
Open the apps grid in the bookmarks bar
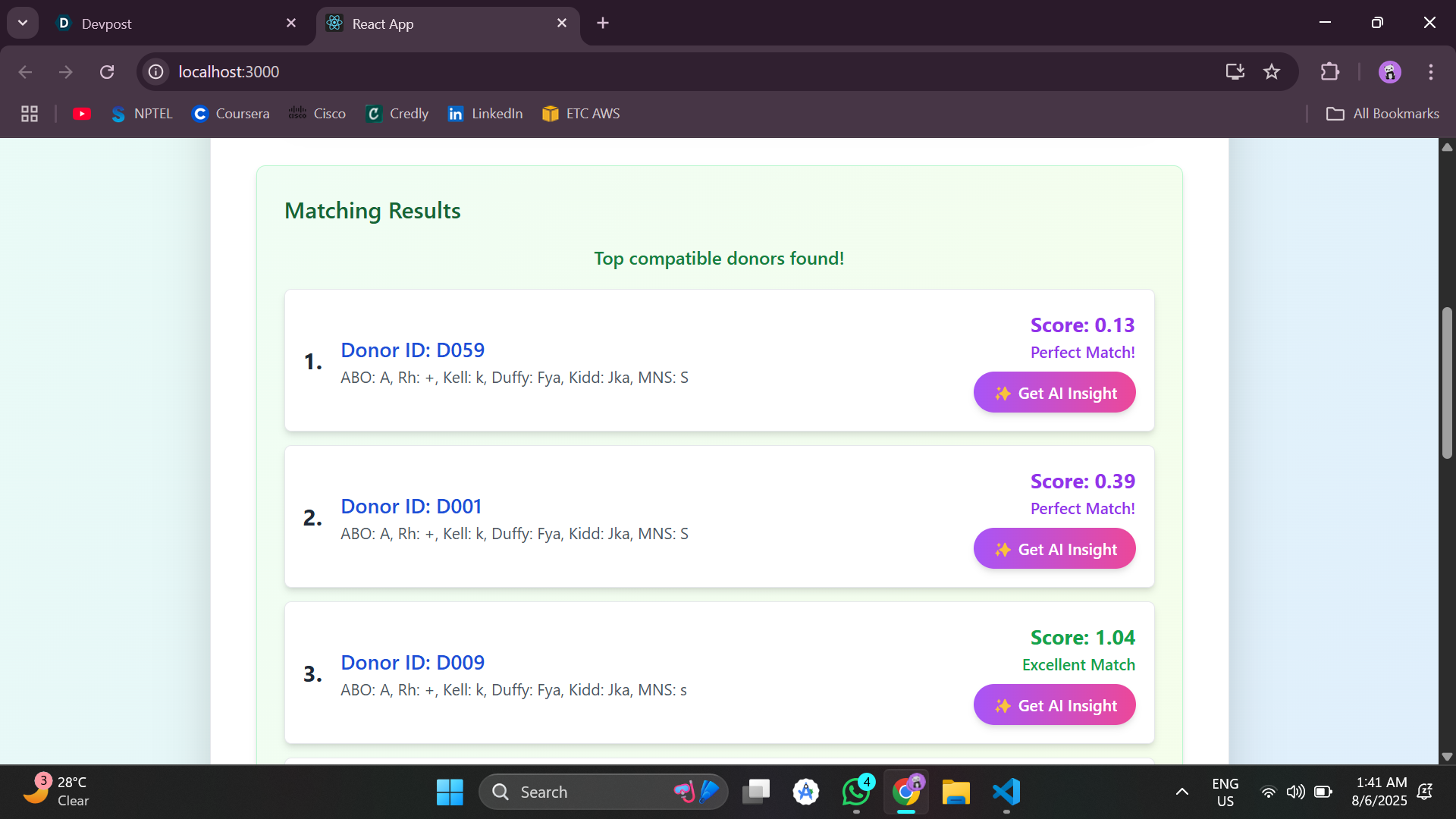click(30, 114)
